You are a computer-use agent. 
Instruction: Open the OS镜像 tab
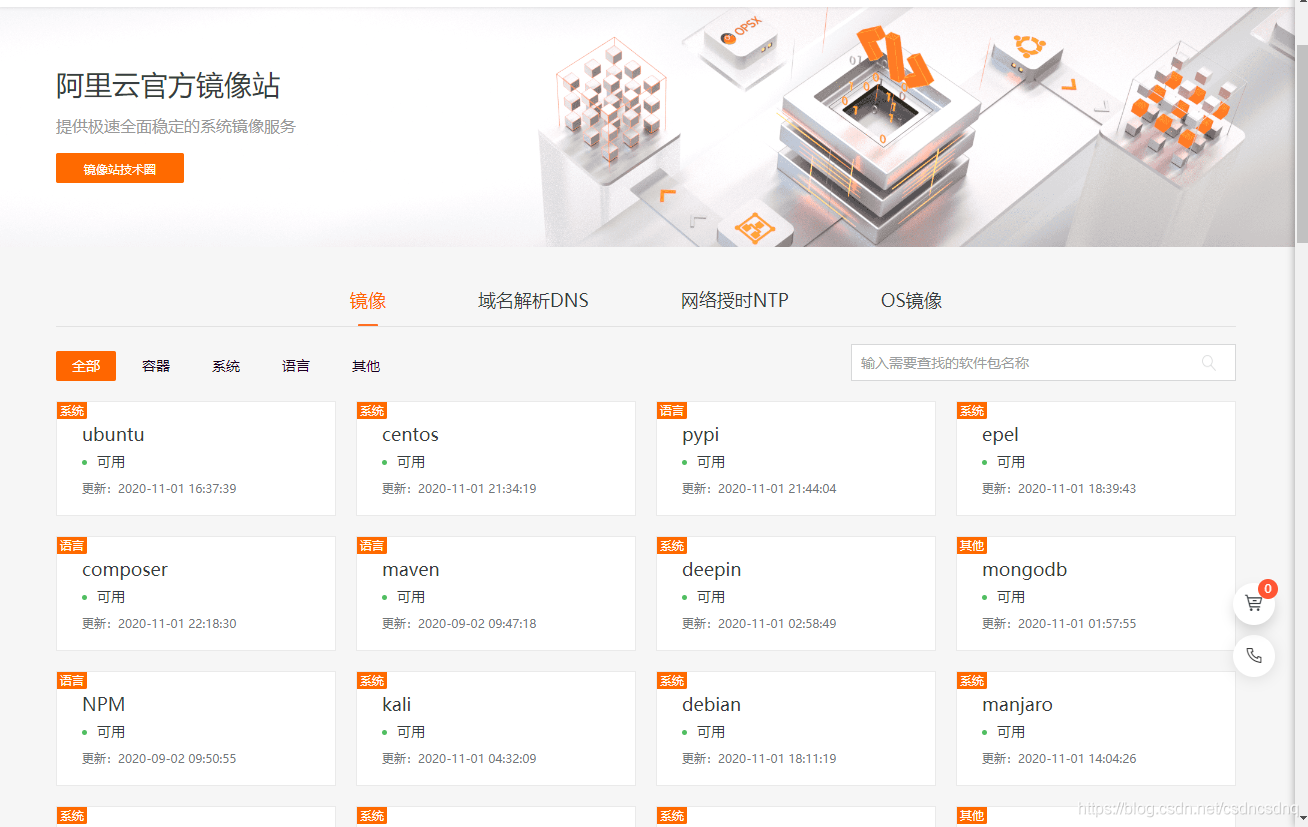tap(911, 301)
